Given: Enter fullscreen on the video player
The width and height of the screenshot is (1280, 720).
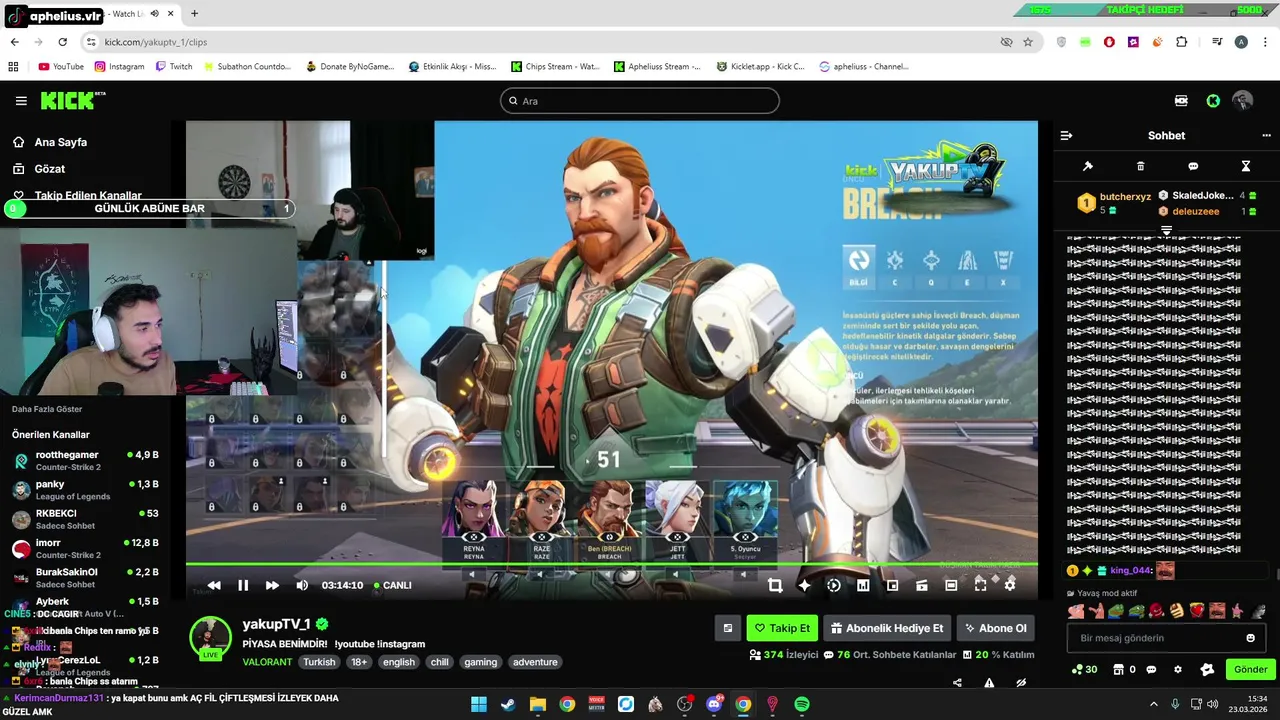Looking at the screenshot, I should [981, 585].
